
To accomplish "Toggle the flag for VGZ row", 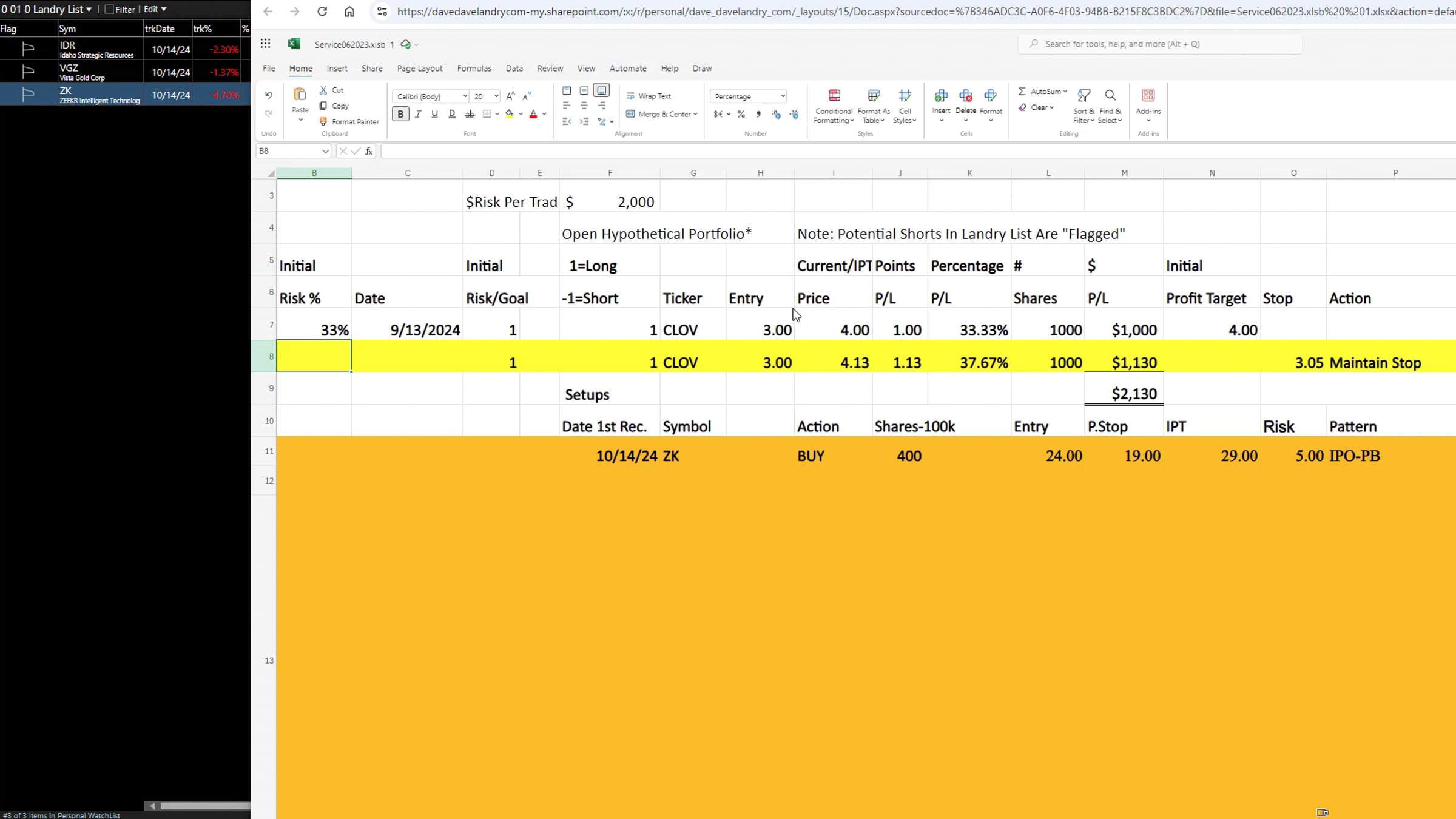I will point(28,72).
